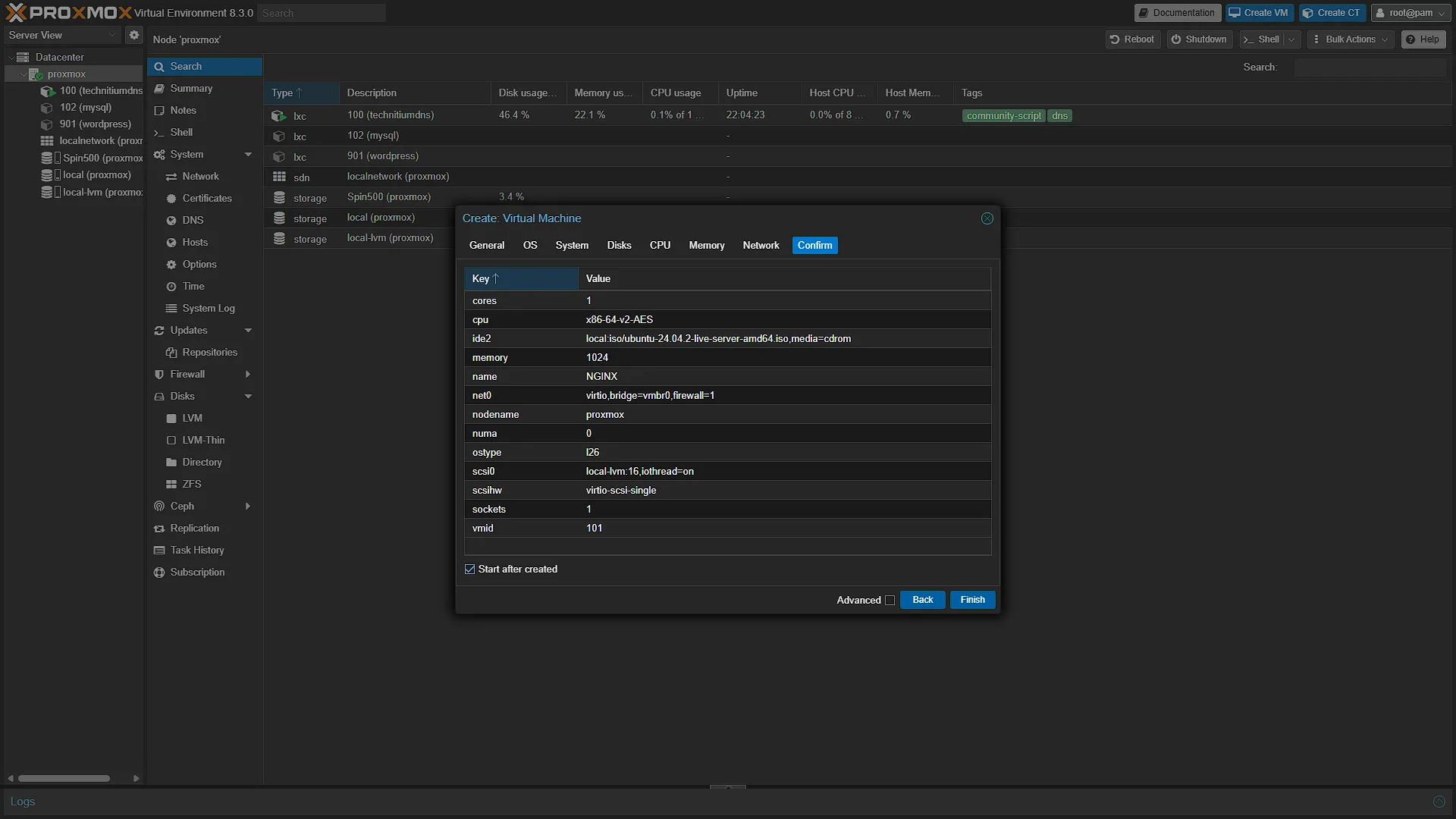The width and height of the screenshot is (1456, 819).
Task: Click the Reboot button
Action: (1132, 39)
